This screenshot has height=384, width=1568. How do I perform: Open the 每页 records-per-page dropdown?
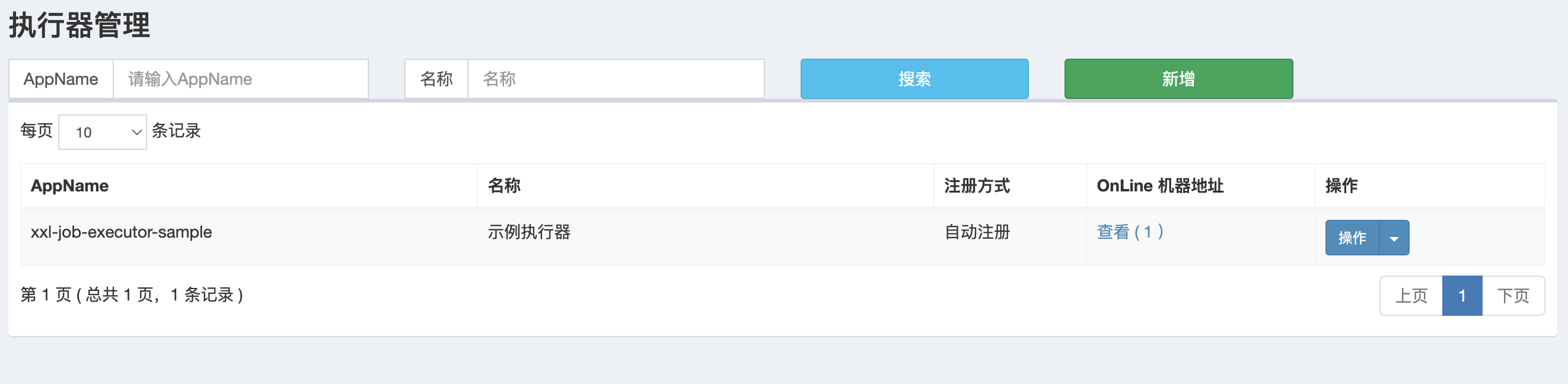click(x=102, y=132)
